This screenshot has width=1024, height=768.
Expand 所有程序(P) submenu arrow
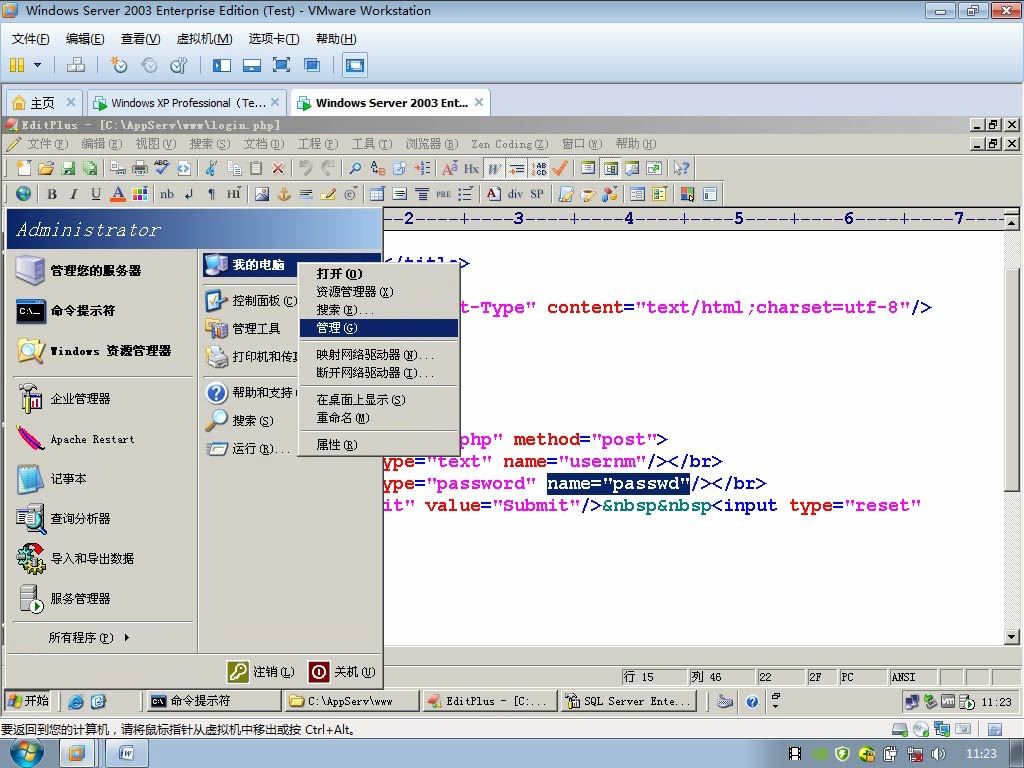click(x=127, y=637)
